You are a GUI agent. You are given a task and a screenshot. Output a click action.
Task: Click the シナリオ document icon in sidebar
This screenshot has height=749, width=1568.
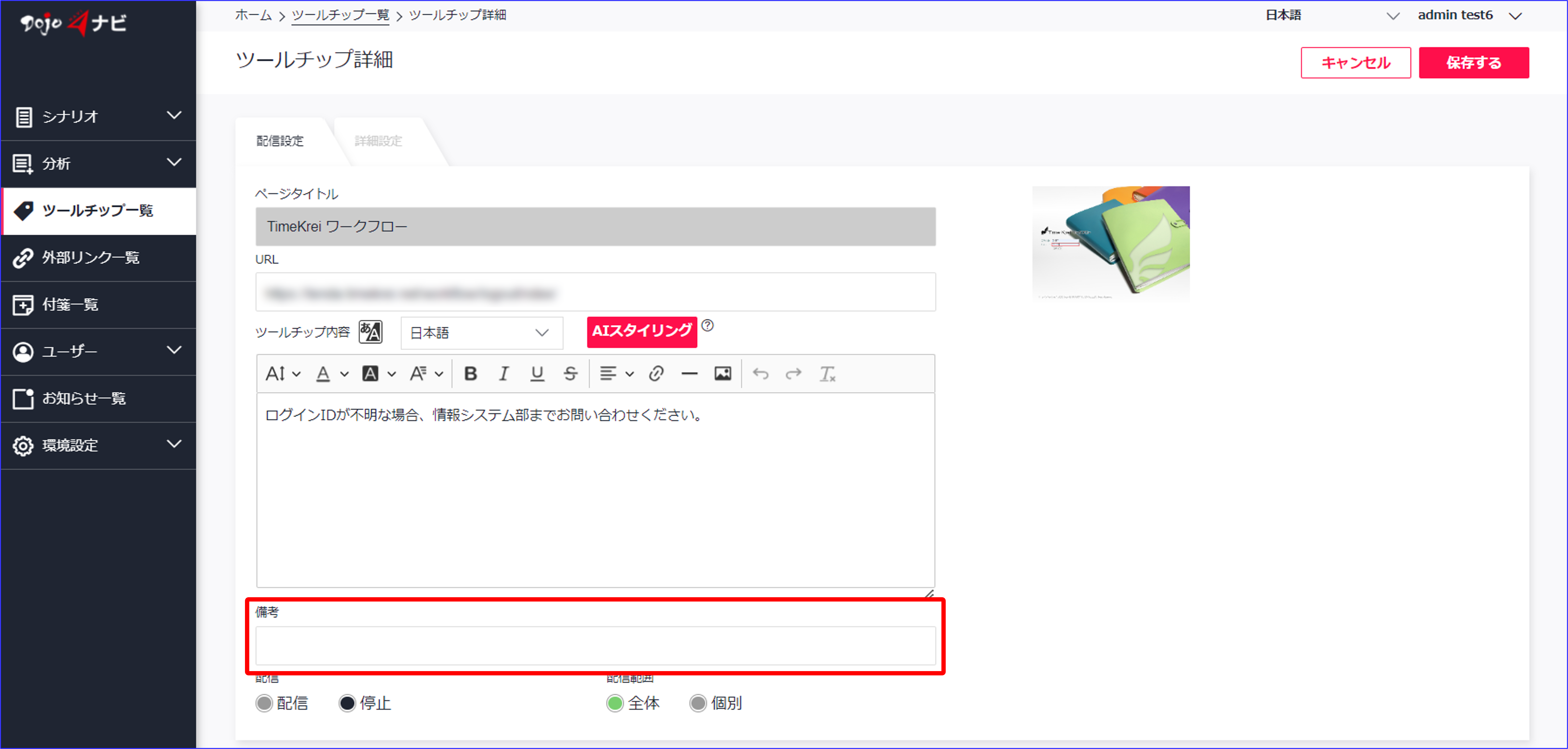click(24, 117)
